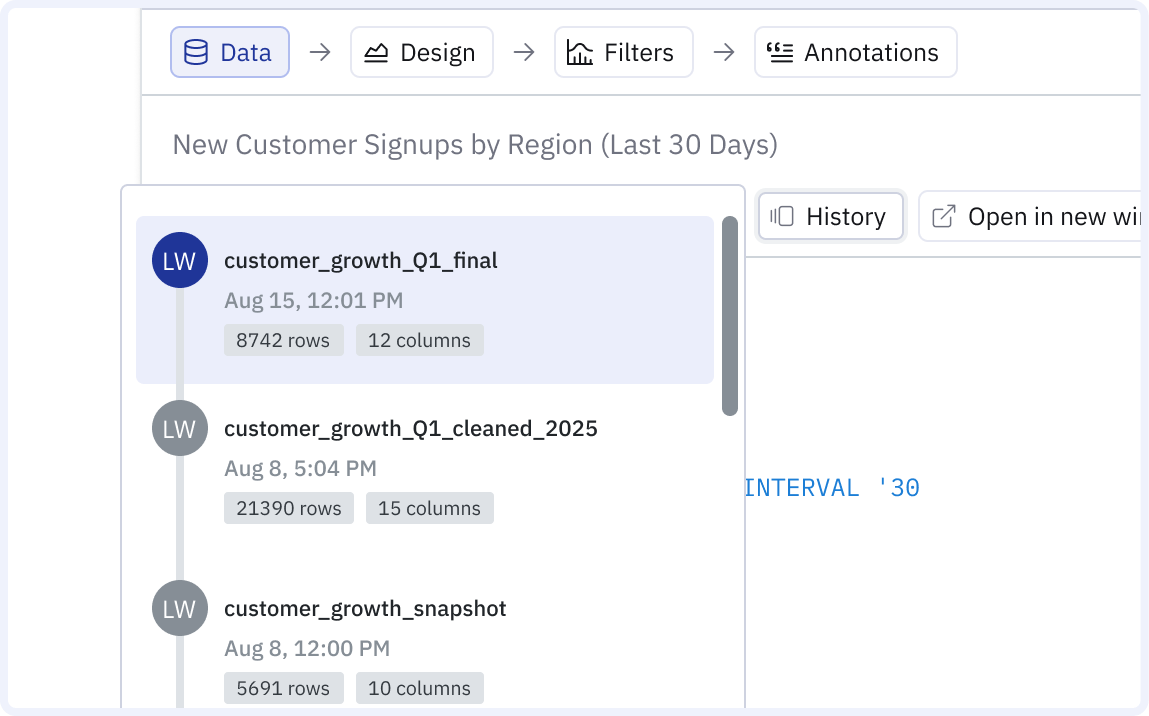Screen dimensions: 1149x716
Task: Click LW avatar for customer_growth_snapshot
Action: click(180, 608)
